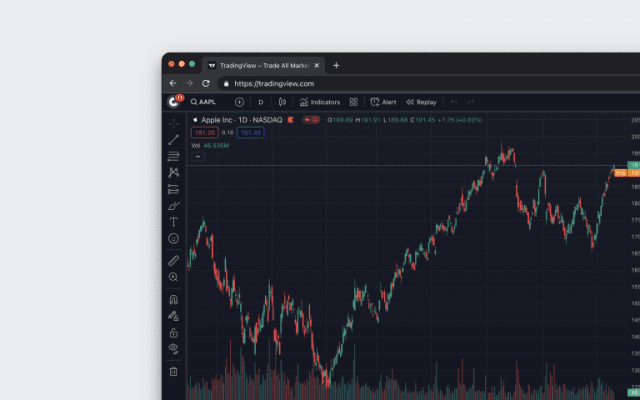
Task: Select the crosshair cursor tool
Action: coord(173,122)
